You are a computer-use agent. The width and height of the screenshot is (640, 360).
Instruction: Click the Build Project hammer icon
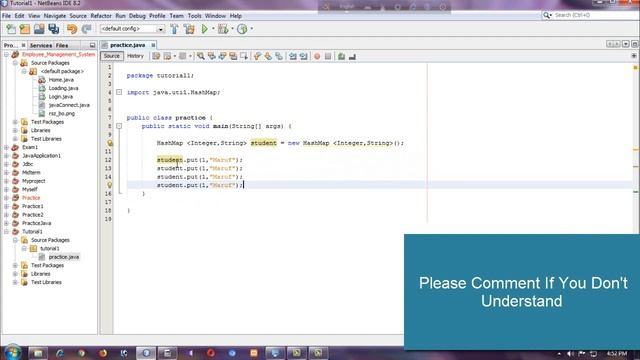coord(174,29)
